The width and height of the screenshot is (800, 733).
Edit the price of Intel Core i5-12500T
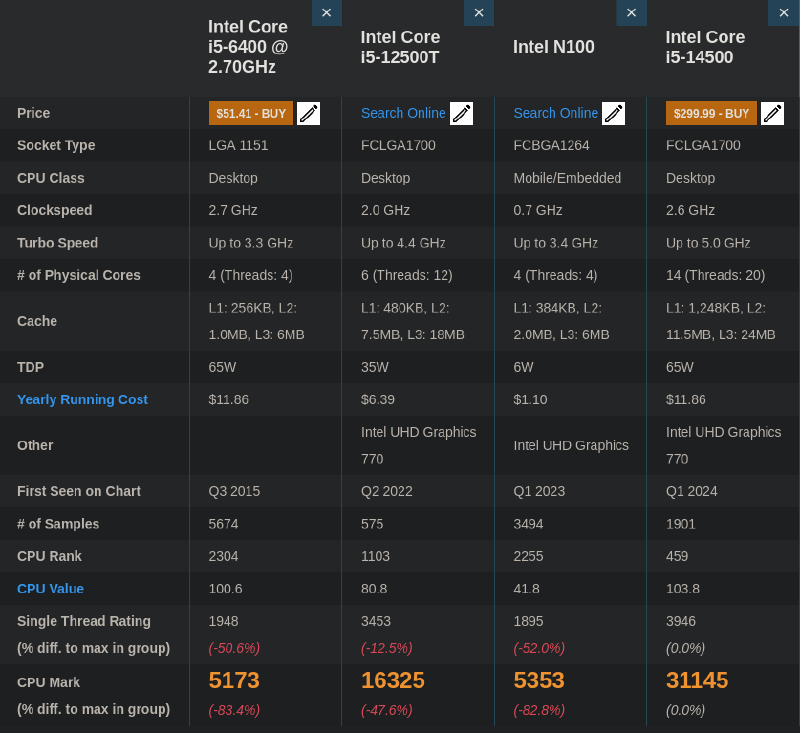tap(461, 113)
